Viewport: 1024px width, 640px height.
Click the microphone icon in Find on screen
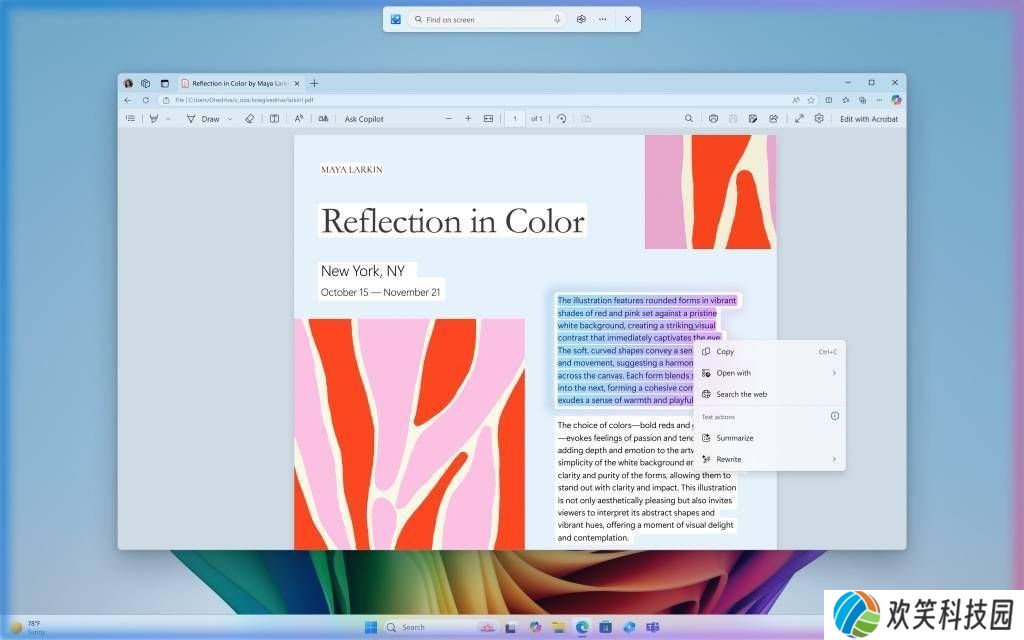click(557, 20)
